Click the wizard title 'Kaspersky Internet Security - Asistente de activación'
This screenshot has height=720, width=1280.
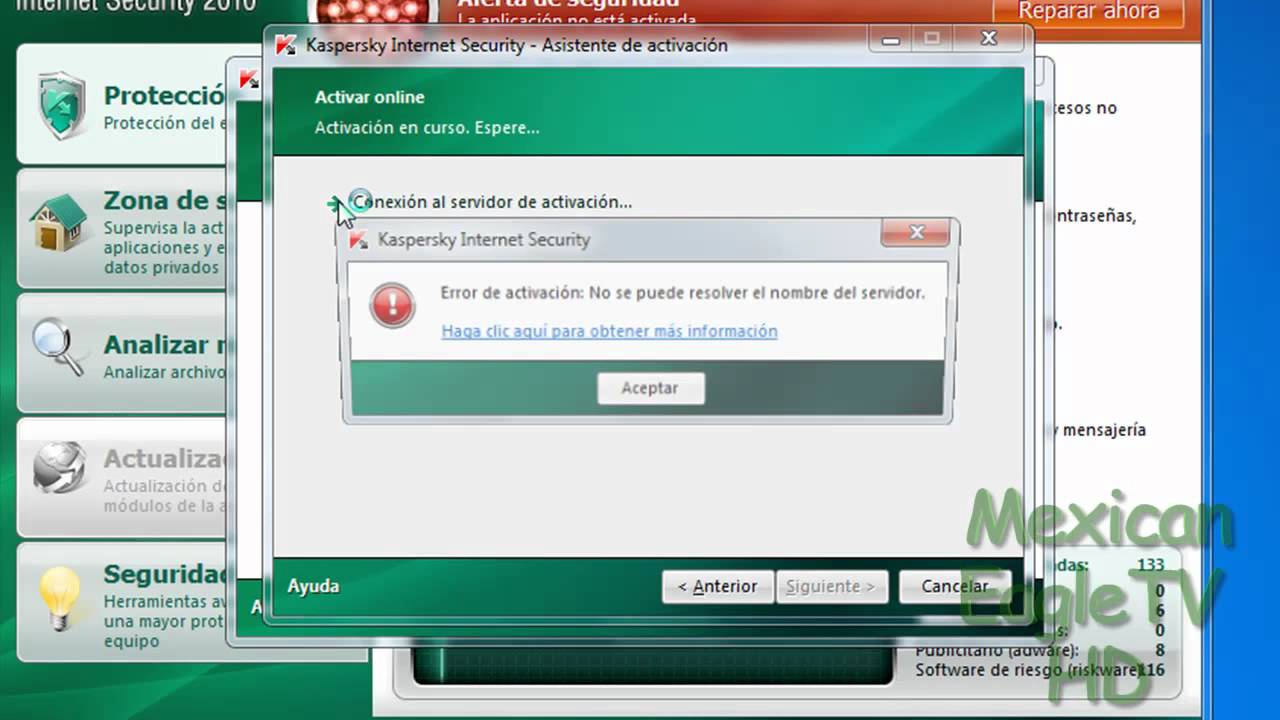[517, 45]
